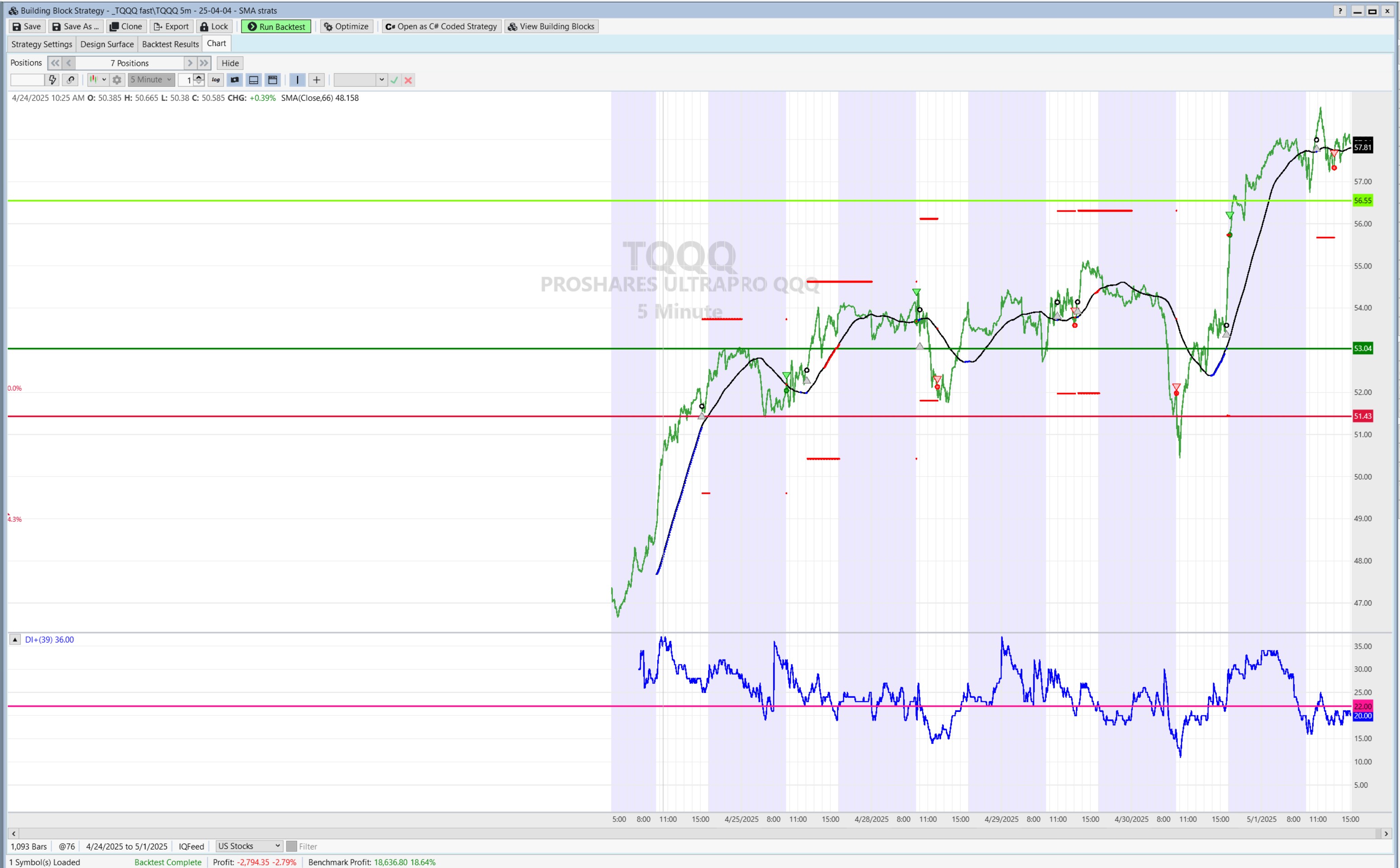
Task: Click the Run Backtest button
Action: [276, 27]
